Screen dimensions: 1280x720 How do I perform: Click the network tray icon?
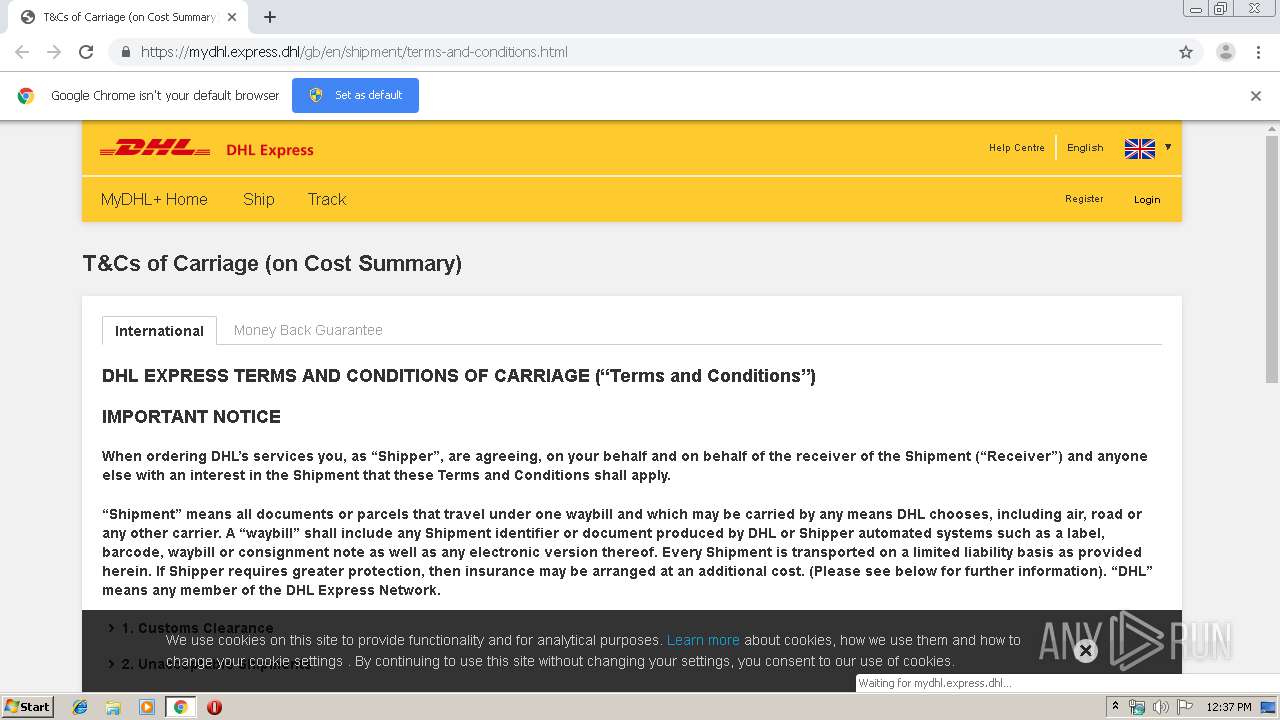(x=1137, y=707)
